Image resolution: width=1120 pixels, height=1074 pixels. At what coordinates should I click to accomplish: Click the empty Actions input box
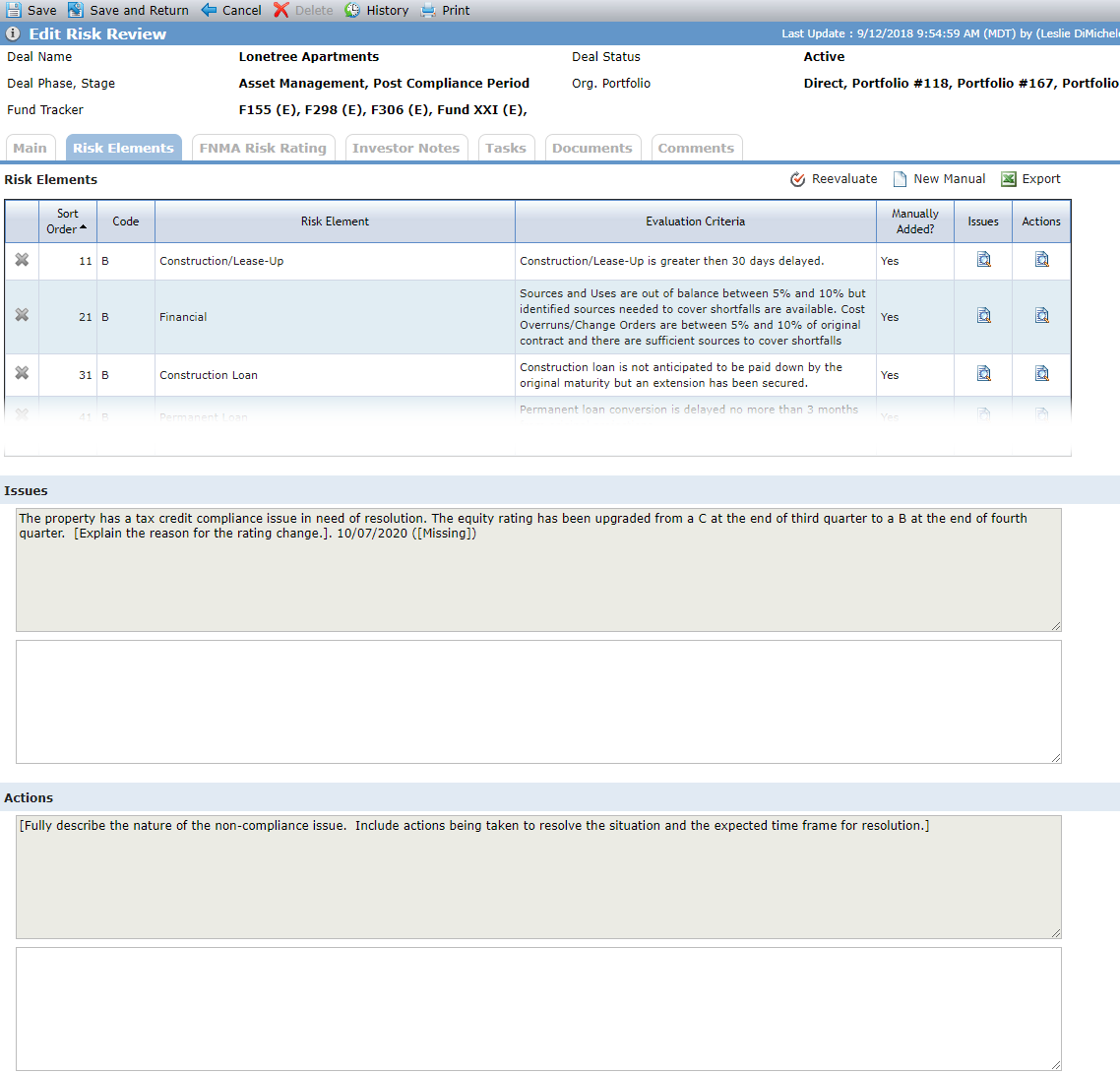538,1009
